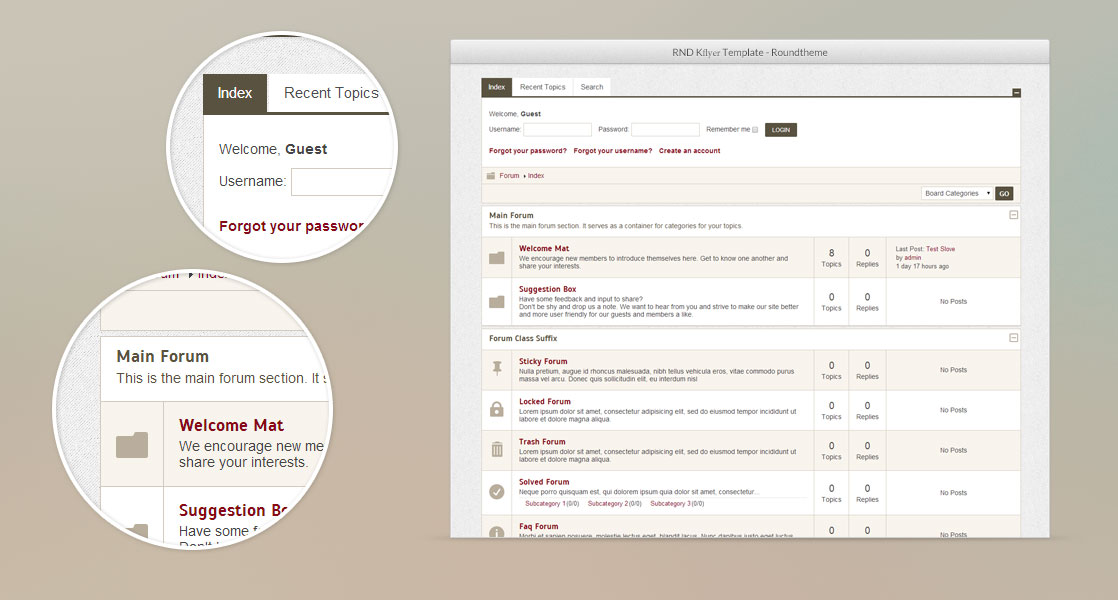Switch to the Index tab
This screenshot has width=1118, height=600.
click(x=497, y=87)
